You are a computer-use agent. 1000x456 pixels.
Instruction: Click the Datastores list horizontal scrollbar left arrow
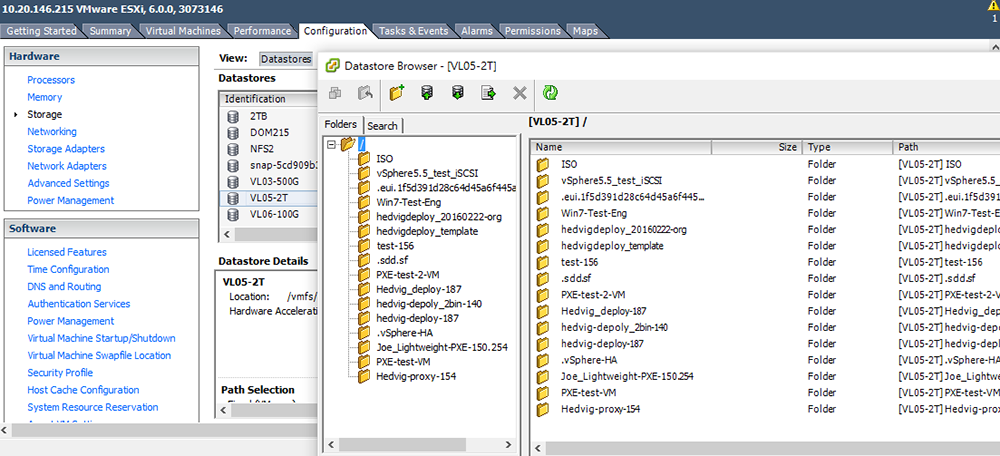(x=226, y=234)
